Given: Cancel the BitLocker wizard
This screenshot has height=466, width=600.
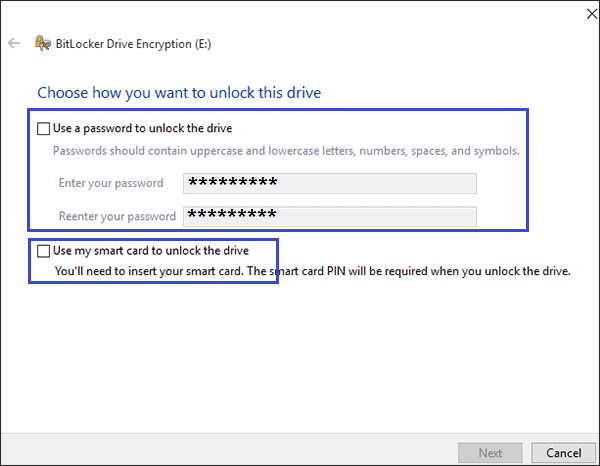Looking at the screenshot, I should (x=563, y=453).
